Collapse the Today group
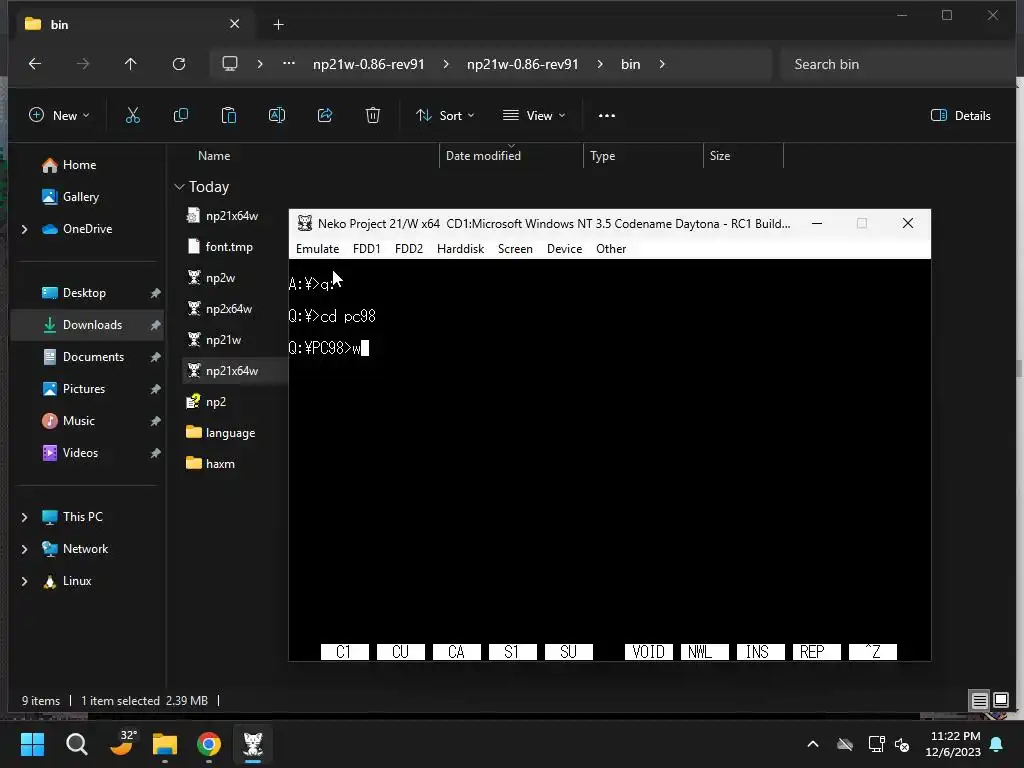Viewport: 1024px width, 768px height. point(180,187)
